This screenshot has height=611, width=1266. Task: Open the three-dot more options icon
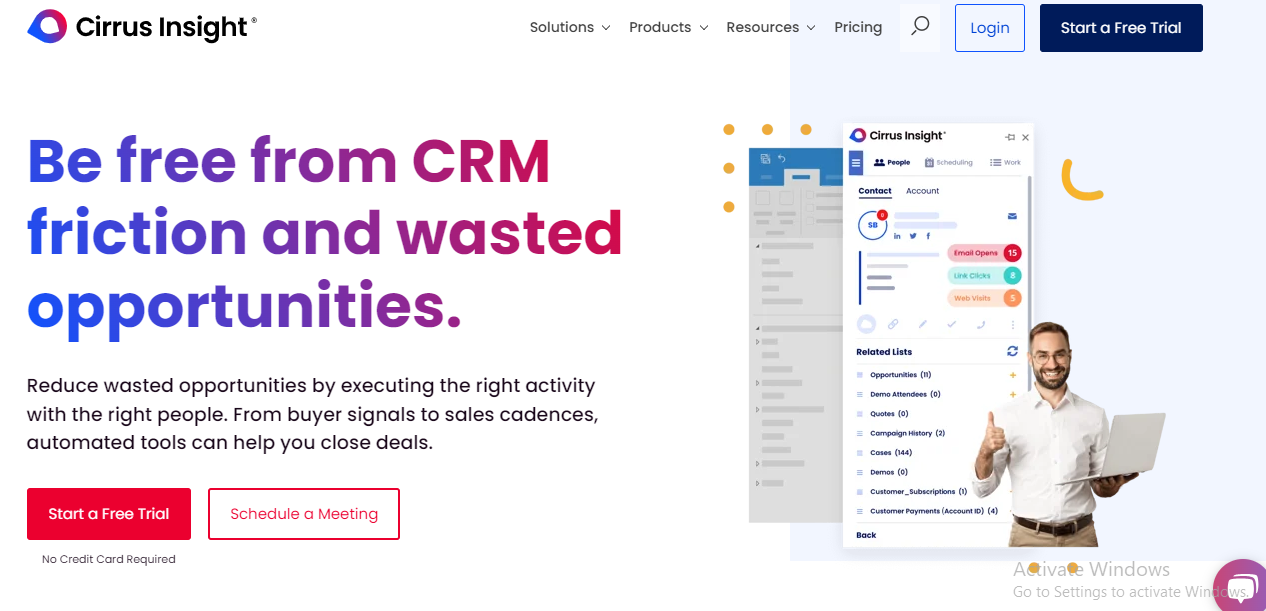coord(1013,324)
